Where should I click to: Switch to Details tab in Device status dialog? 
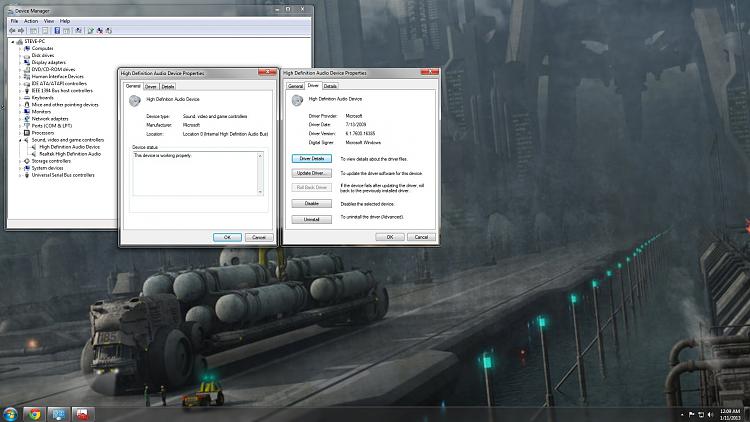coord(168,87)
